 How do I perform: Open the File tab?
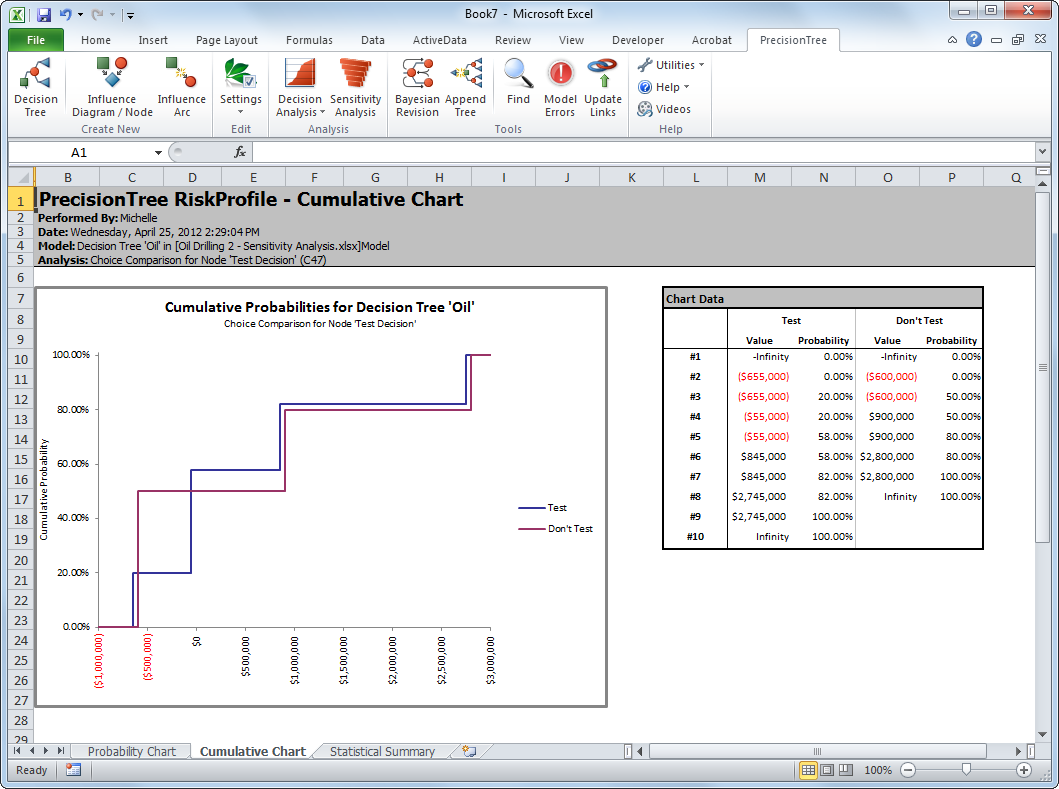36,40
